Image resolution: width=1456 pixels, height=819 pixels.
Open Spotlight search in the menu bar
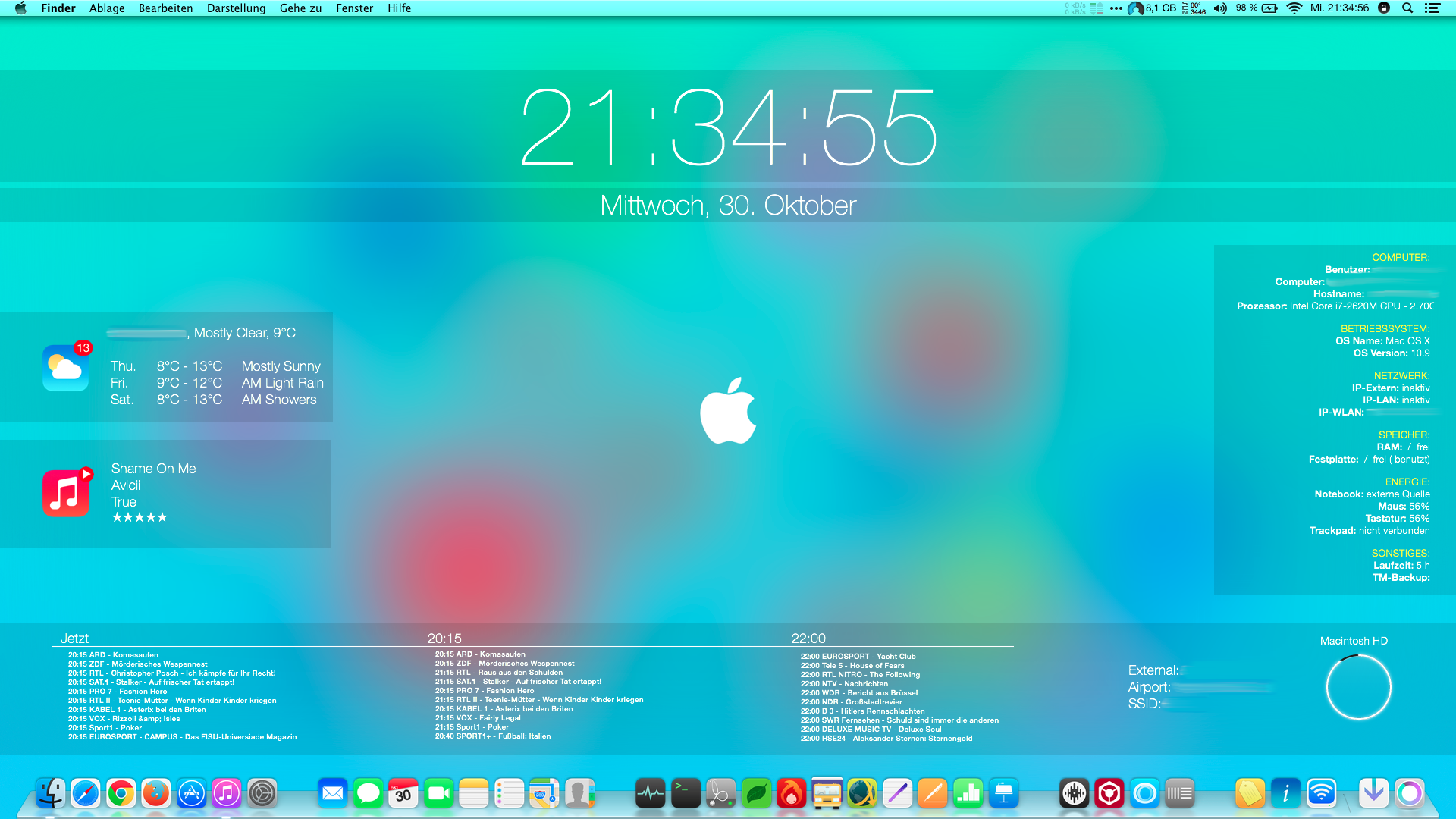point(1407,8)
